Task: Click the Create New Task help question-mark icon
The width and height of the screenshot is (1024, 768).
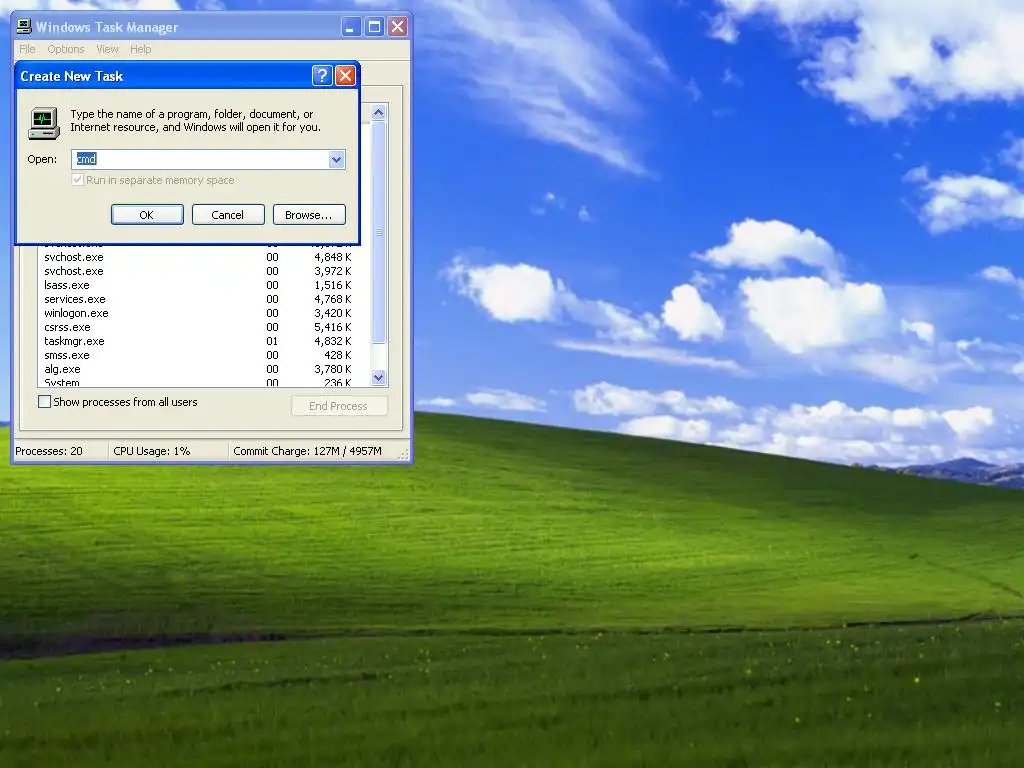Action: coord(322,76)
